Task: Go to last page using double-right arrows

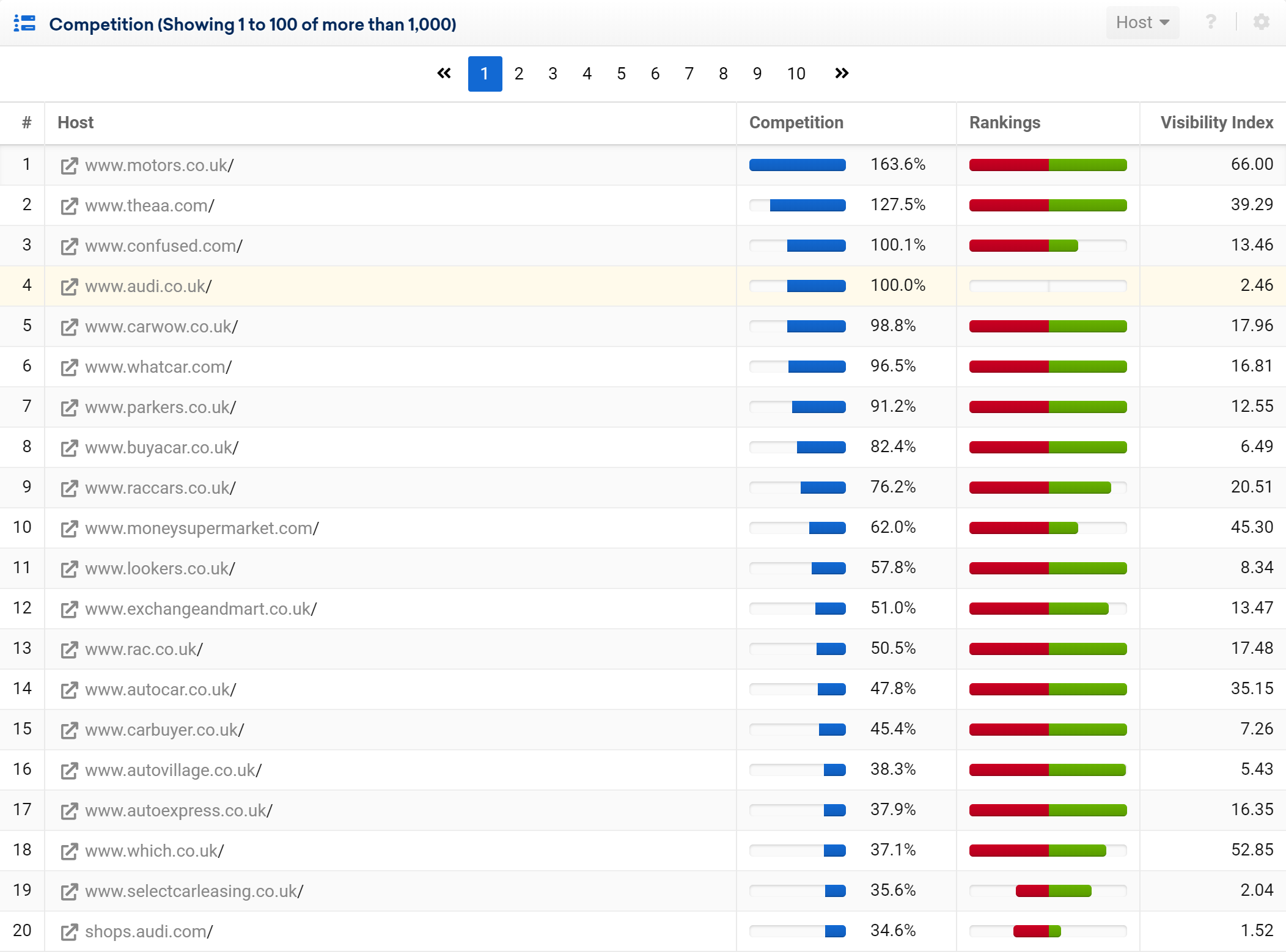Action: coord(842,73)
